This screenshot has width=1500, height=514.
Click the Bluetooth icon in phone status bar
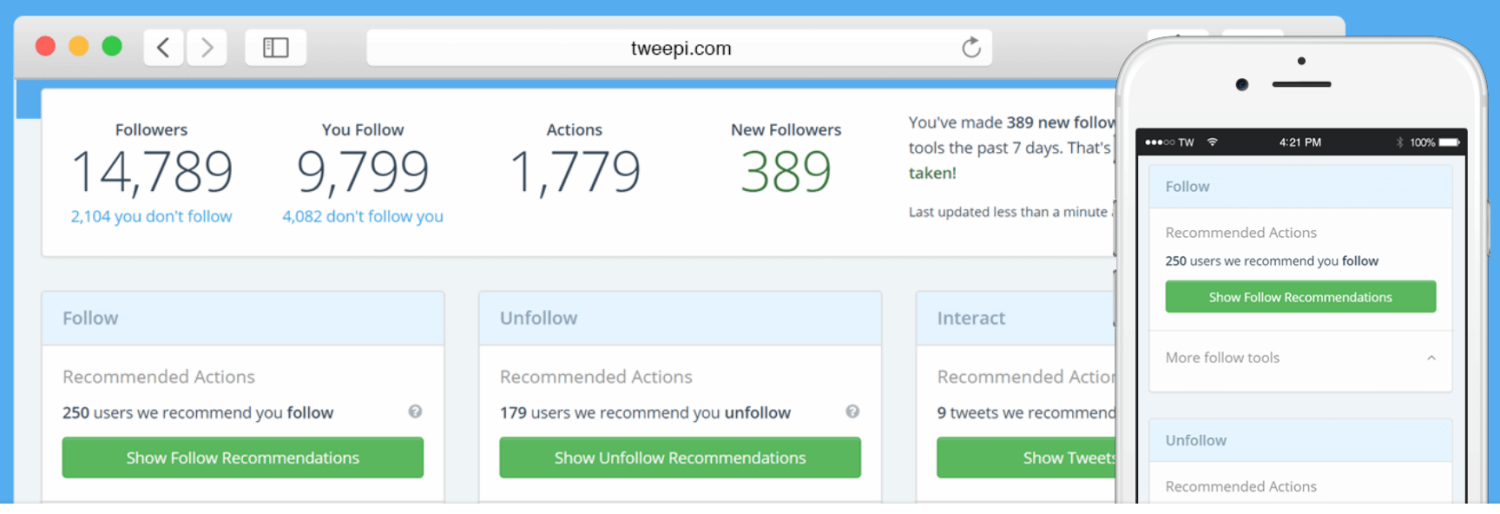[x=1400, y=143]
